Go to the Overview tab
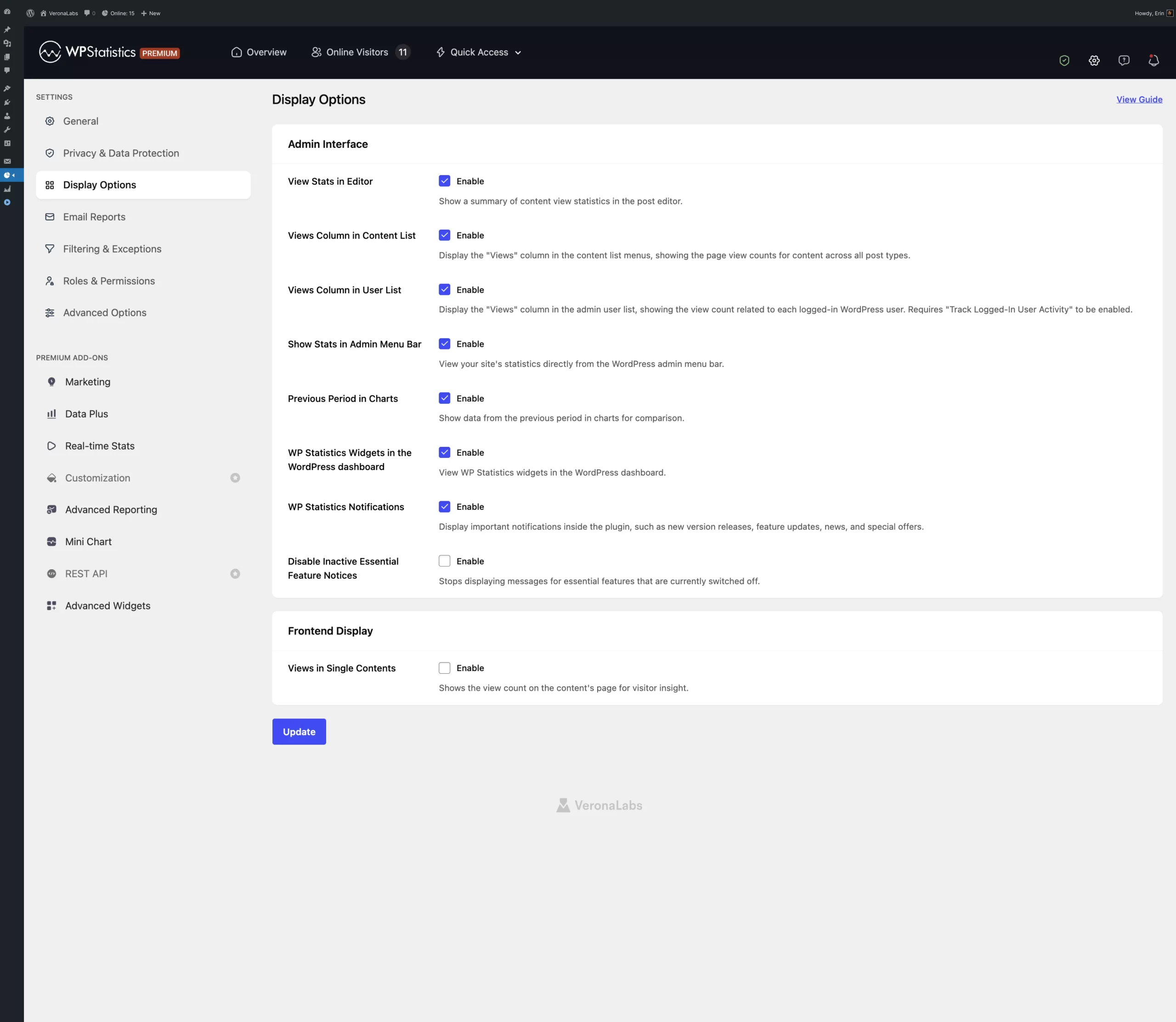1176x1022 pixels. pos(258,52)
